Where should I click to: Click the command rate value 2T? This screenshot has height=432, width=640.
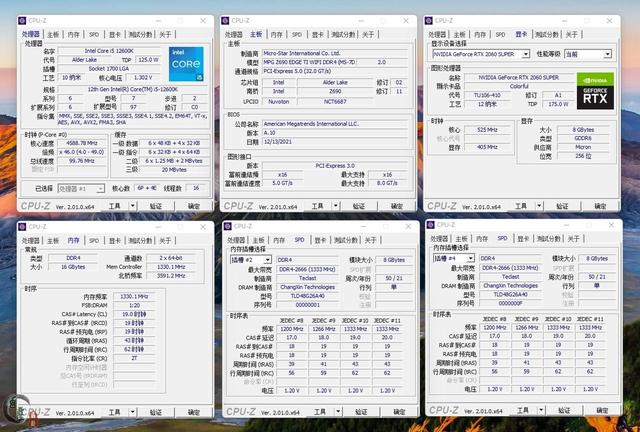[135, 358]
